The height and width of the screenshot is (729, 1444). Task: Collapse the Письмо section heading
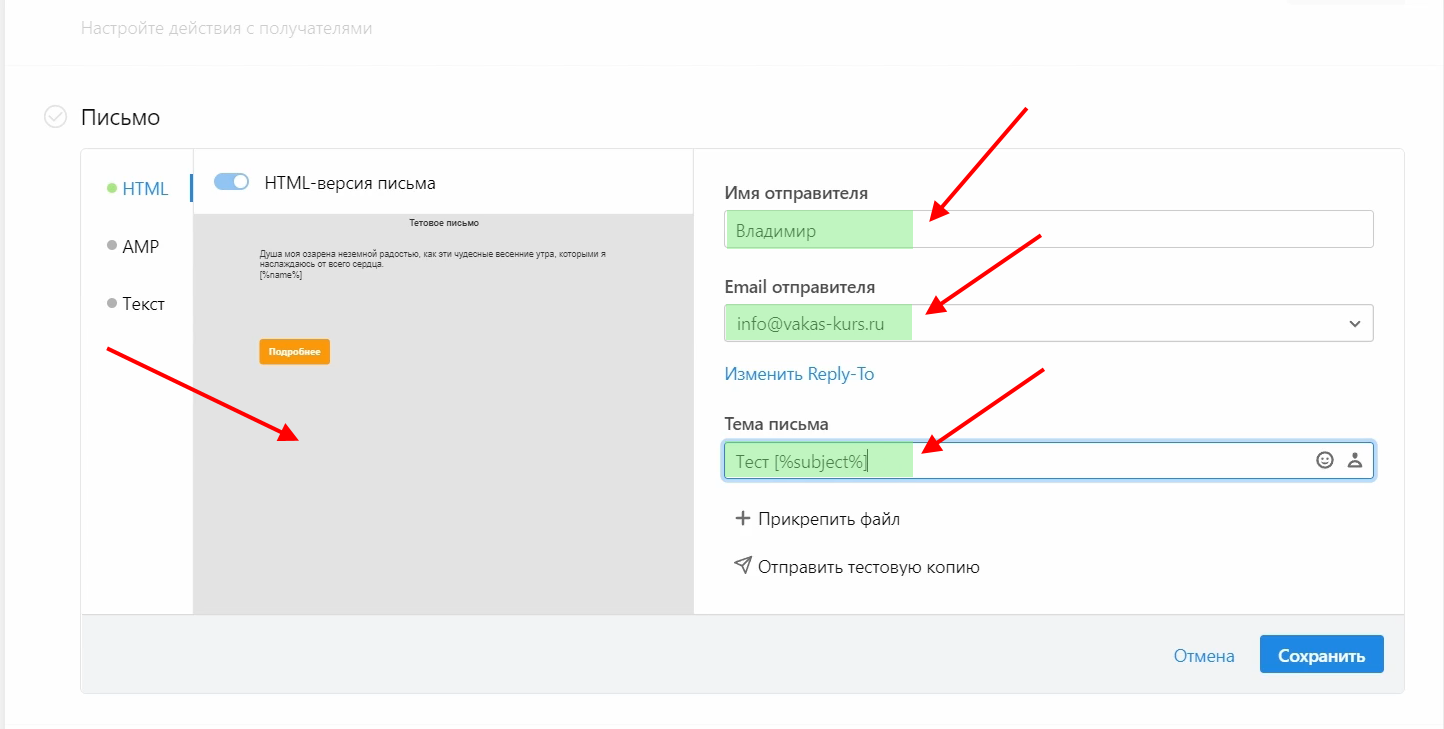click(120, 117)
